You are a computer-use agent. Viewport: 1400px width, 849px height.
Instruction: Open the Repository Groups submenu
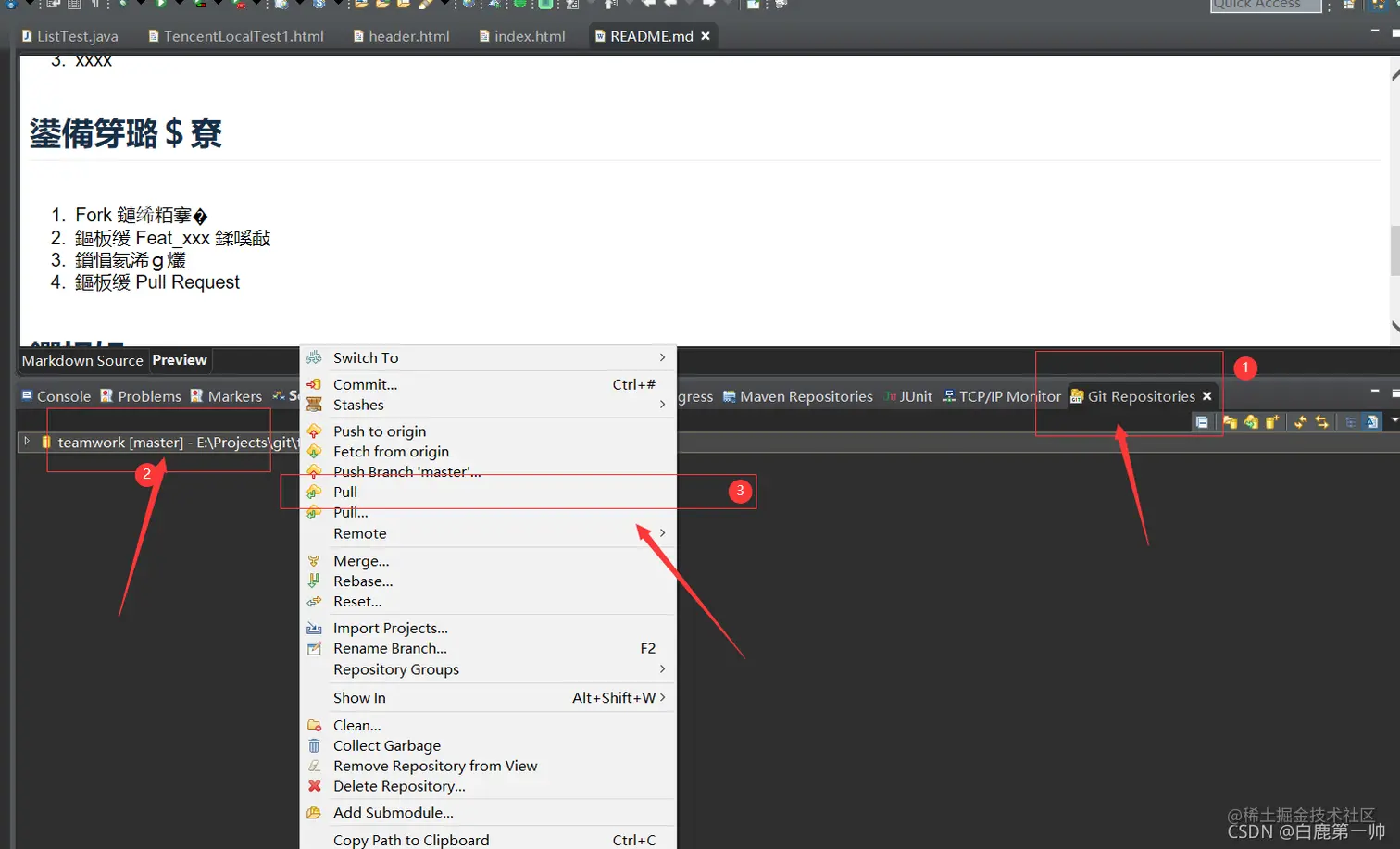click(488, 669)
